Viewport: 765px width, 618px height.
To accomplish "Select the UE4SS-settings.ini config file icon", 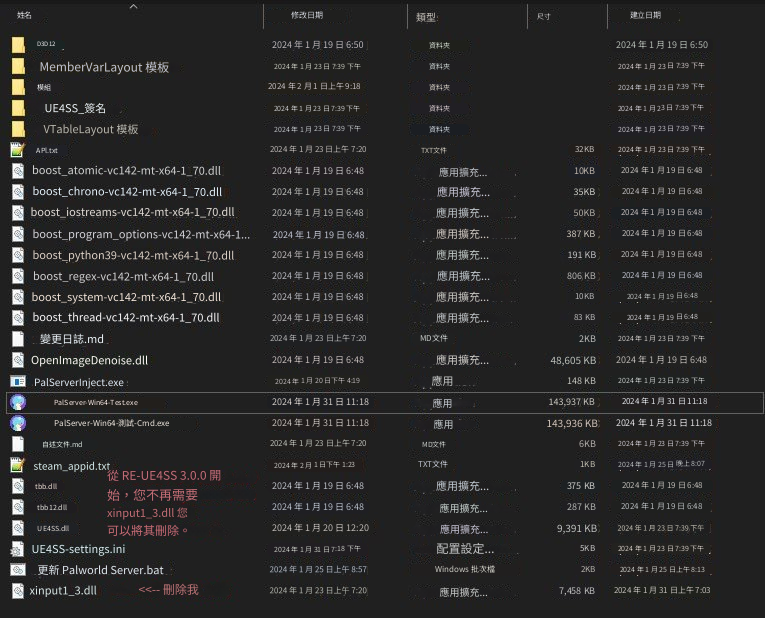I will 18,549.
